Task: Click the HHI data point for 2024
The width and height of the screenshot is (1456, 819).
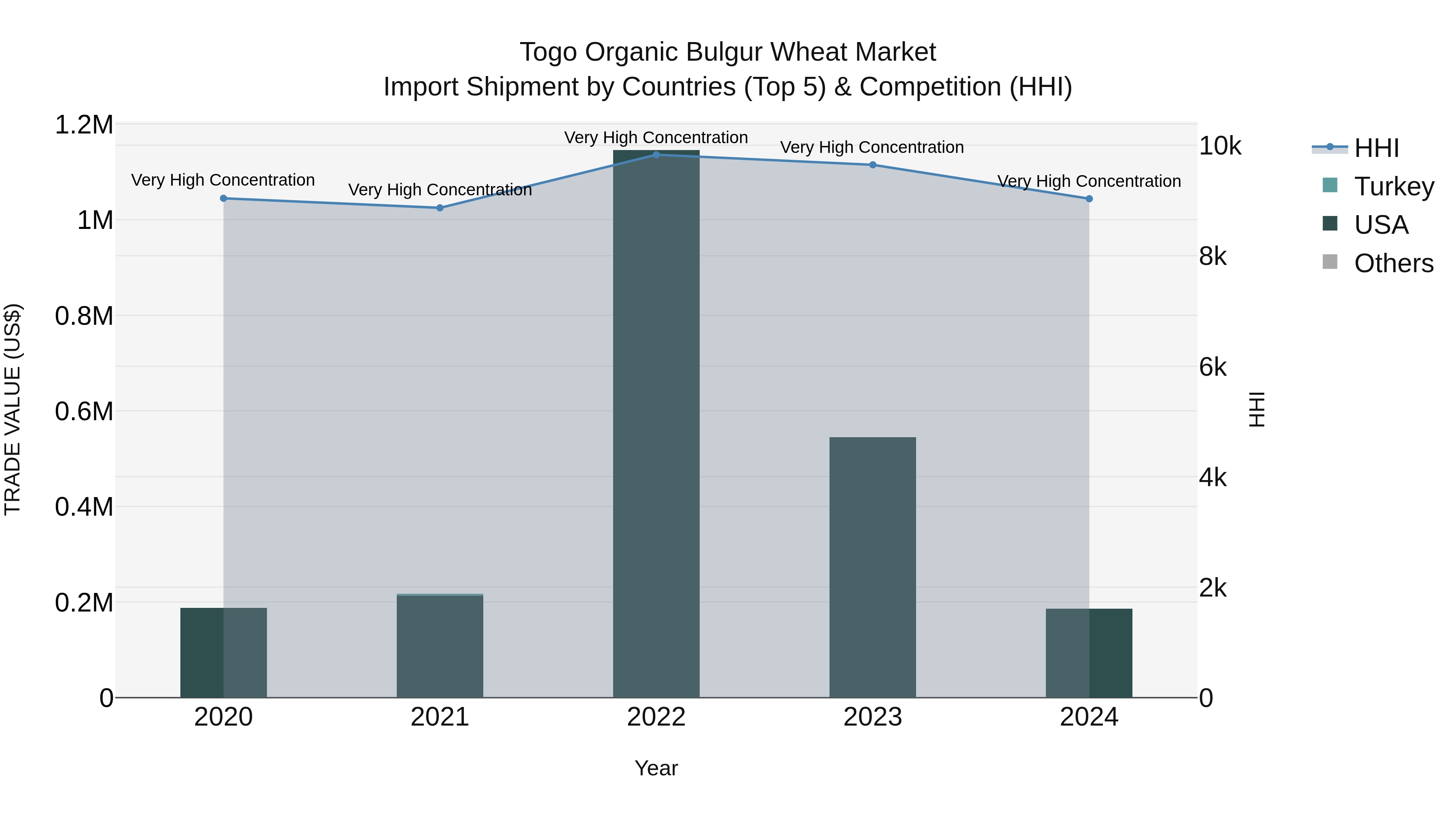Action: point(1089,199)
